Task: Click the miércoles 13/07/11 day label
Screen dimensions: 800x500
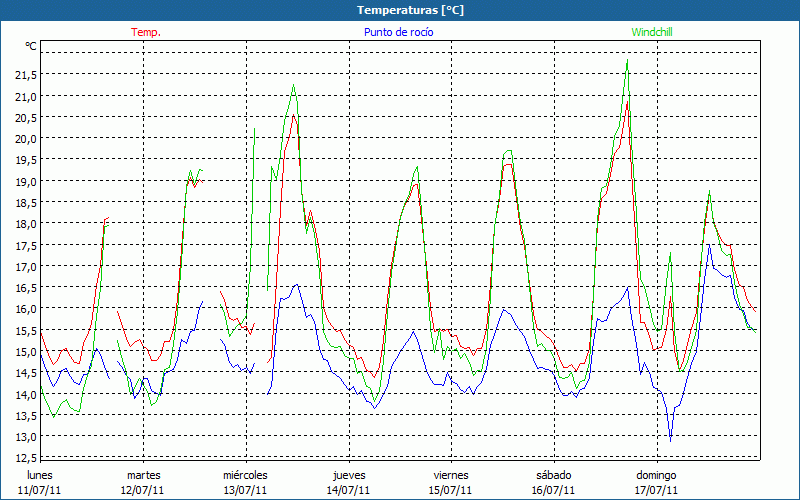Action: [x=245, y=482]
